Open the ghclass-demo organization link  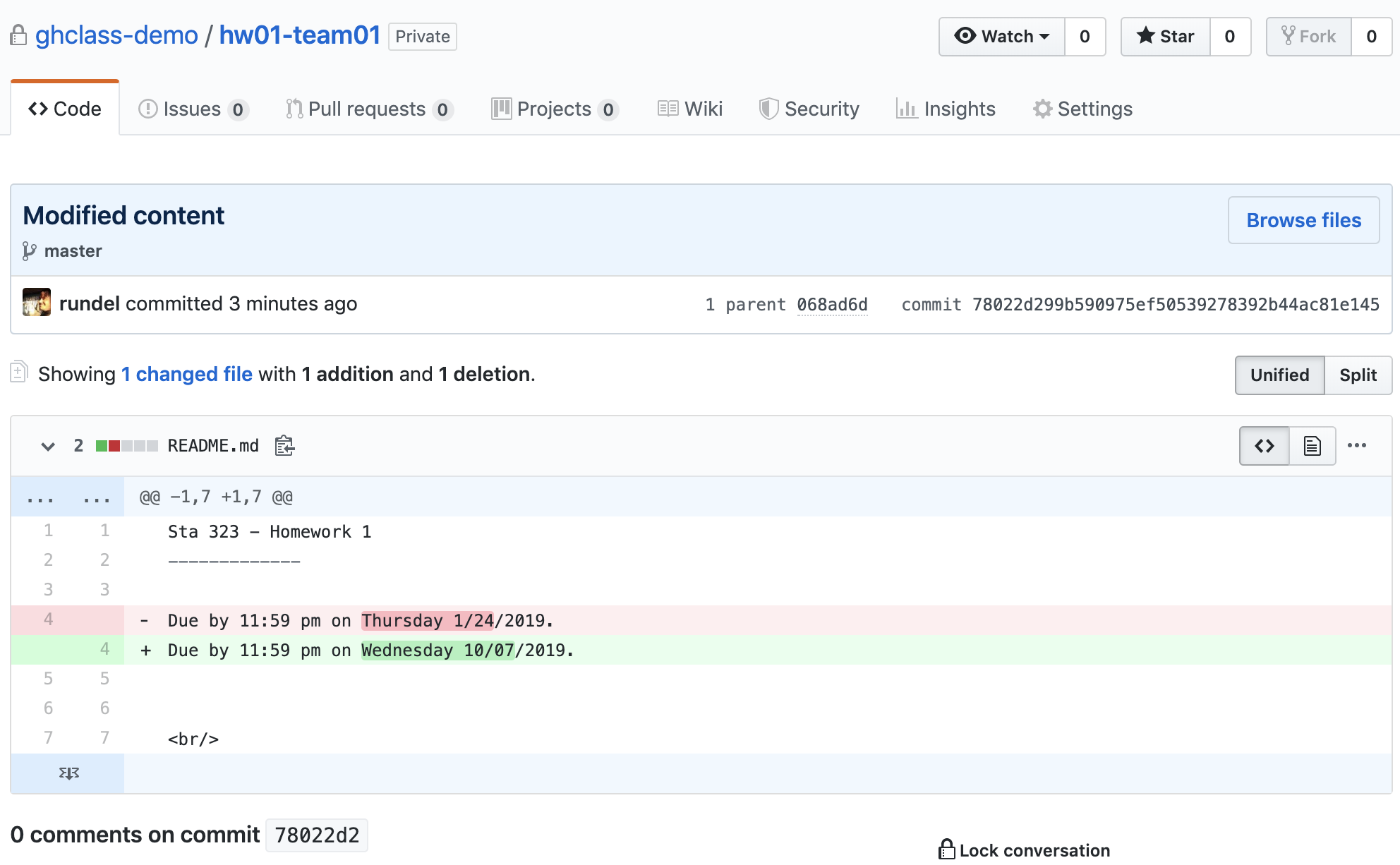[x=116, y=35]
